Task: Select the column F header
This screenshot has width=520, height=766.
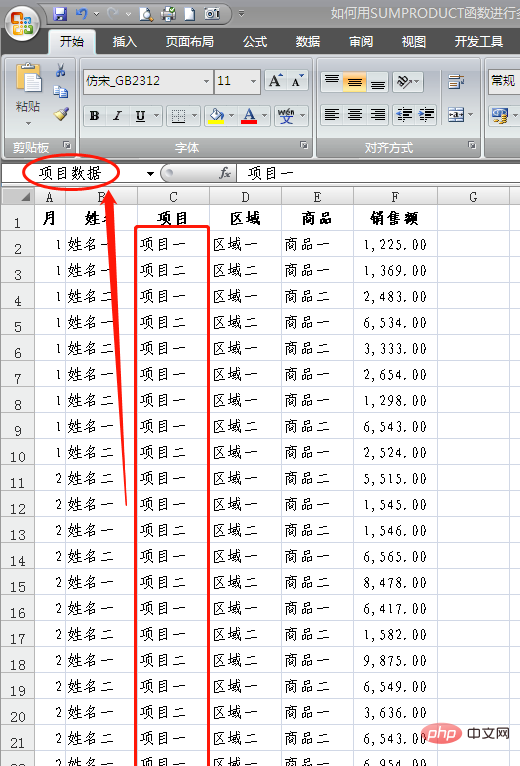Action: pos(395,197)
